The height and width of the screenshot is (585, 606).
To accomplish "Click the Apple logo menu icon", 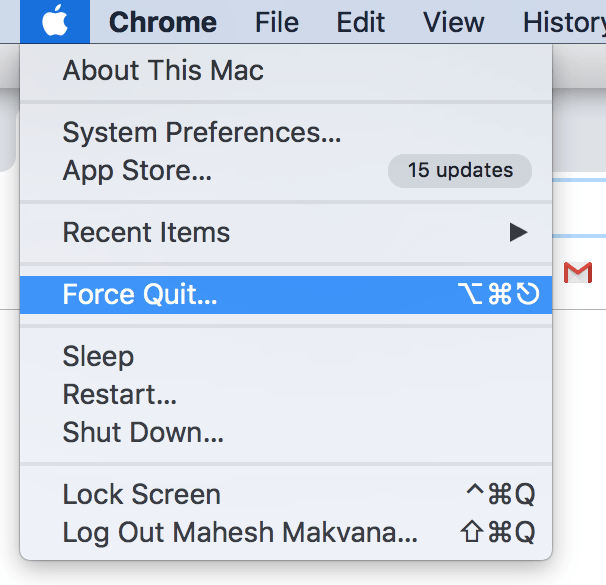I will (x=55, y=21).
